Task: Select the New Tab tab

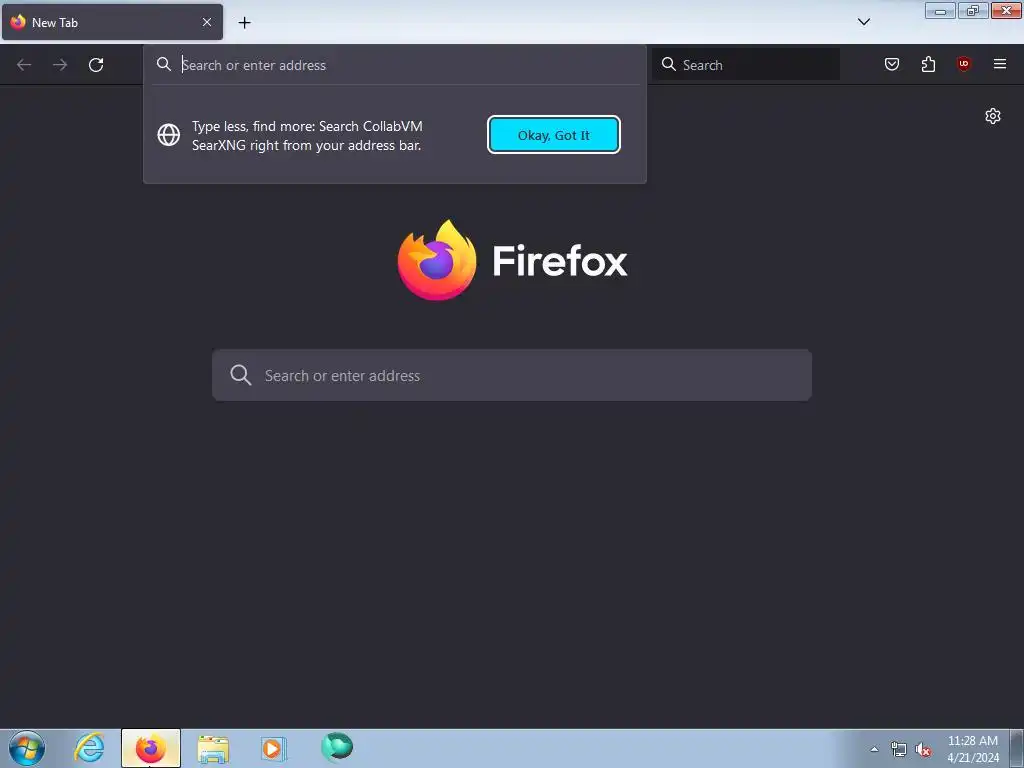Action: 112,22
